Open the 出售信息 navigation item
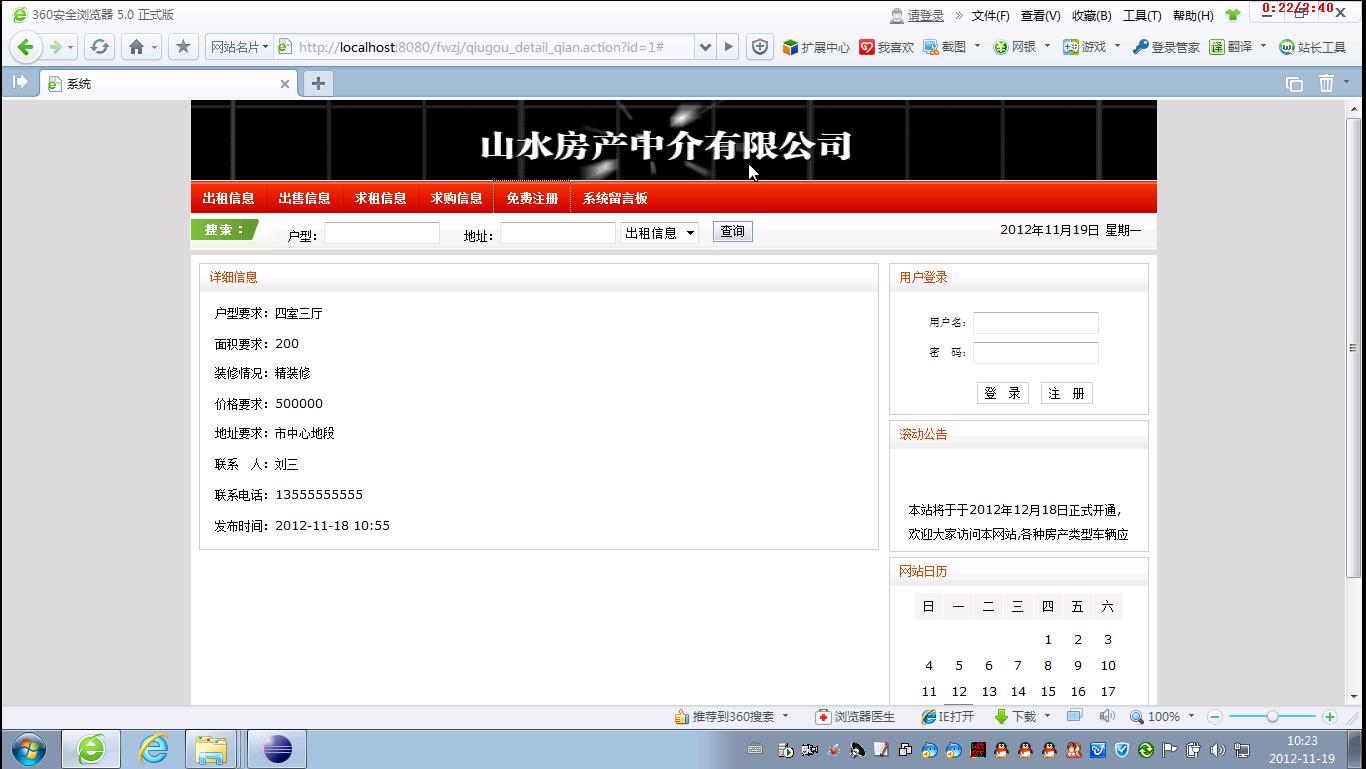Image resolution: width=1366 pixels, height=769 pixels. pos(304,198)
